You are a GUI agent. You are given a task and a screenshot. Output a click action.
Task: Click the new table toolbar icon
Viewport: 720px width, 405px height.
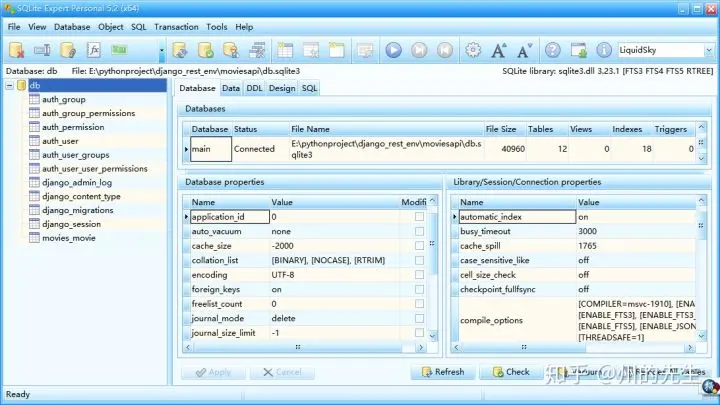pyautogui.click(x=285, y=50)
